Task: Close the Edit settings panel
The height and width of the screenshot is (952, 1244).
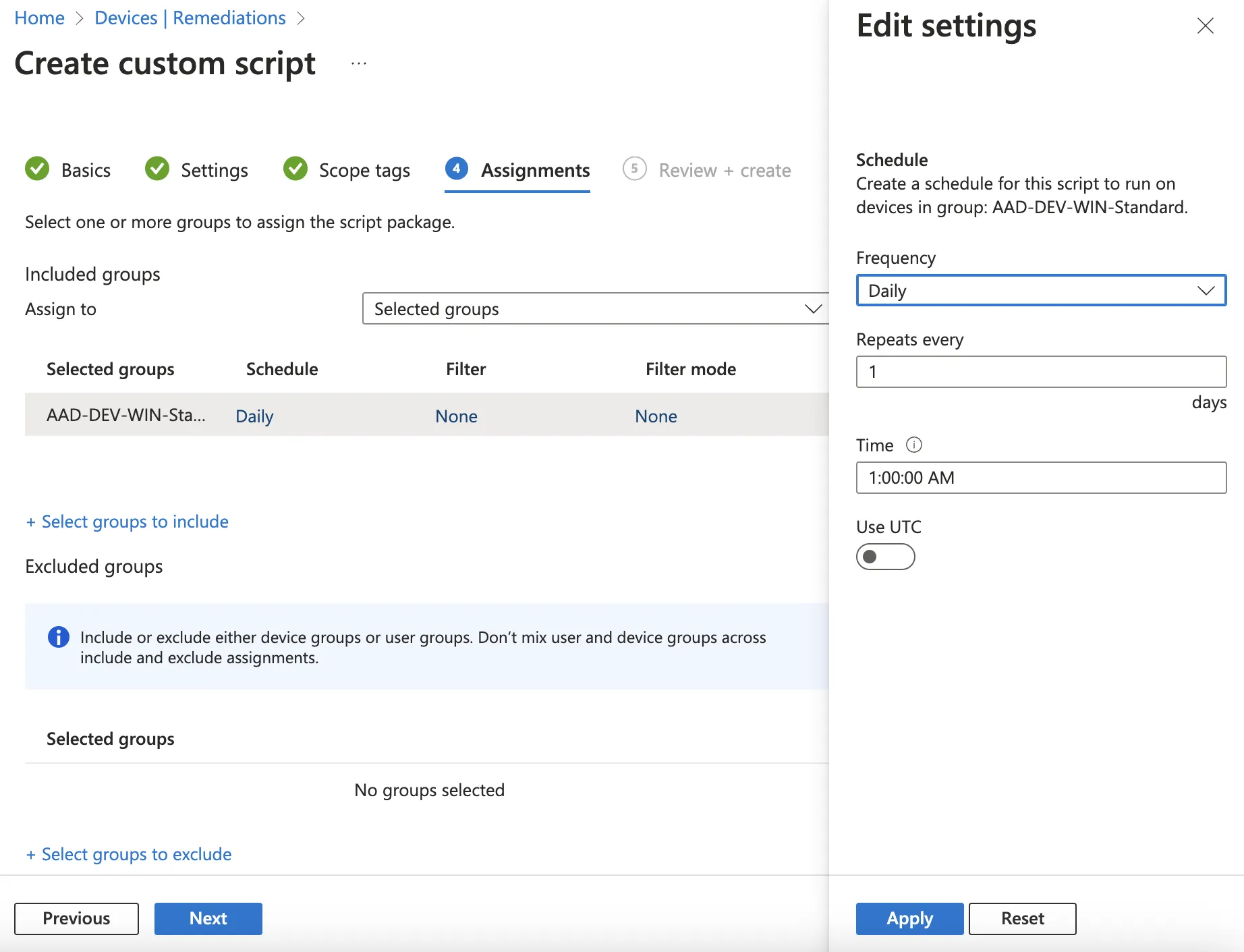Action: coord(1205,26)
